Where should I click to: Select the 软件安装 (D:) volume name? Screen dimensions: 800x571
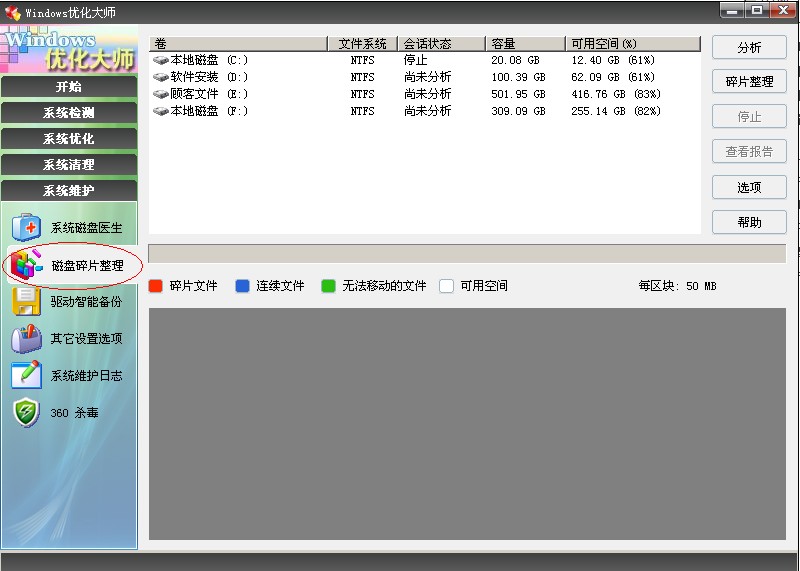pos(209,77)
